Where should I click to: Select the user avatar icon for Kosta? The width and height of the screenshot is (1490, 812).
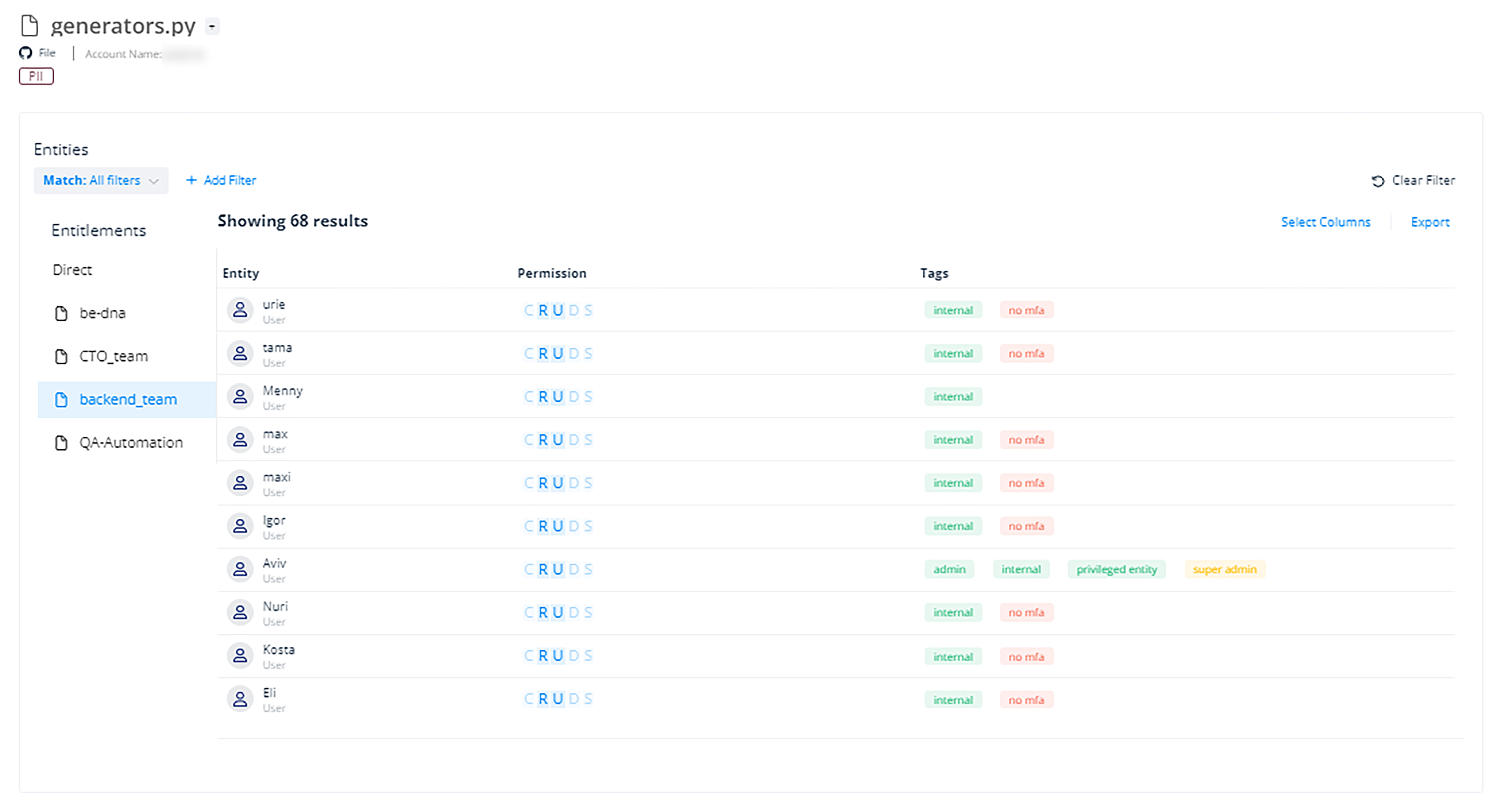239,655
